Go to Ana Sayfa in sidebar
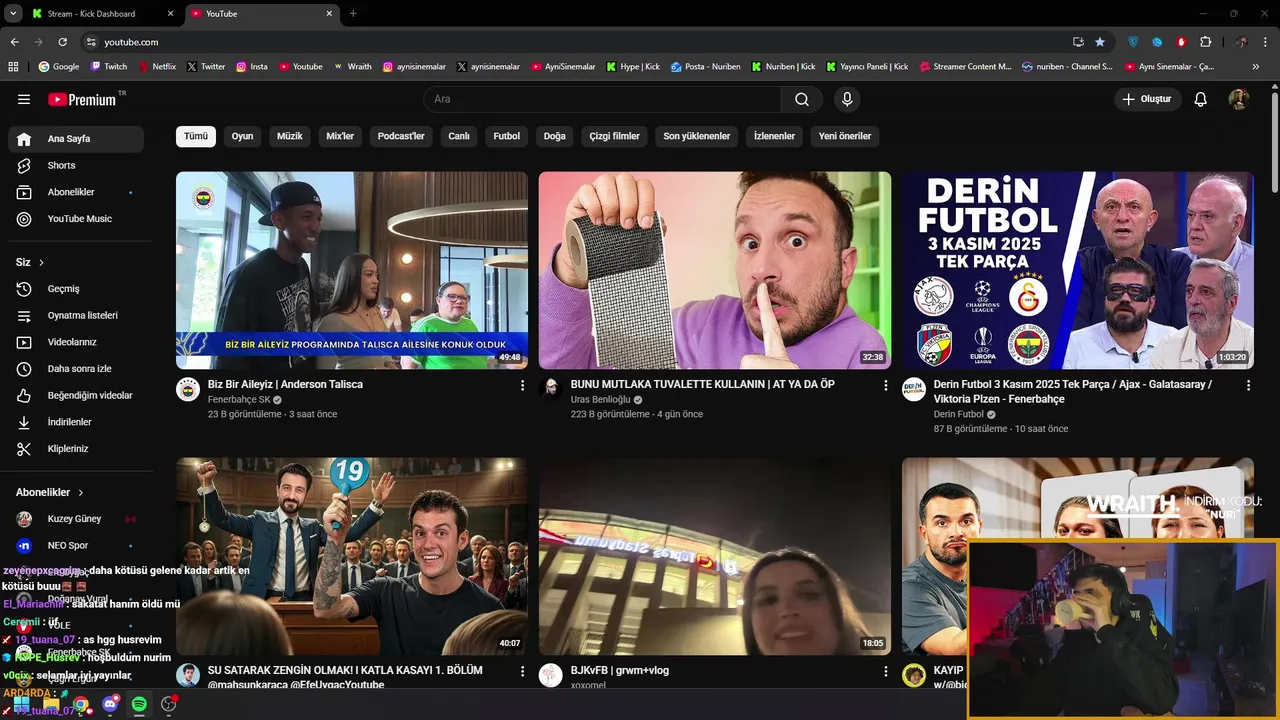Image resolution: width=1280 pixels, height=720 pixels. pos(76,139)
